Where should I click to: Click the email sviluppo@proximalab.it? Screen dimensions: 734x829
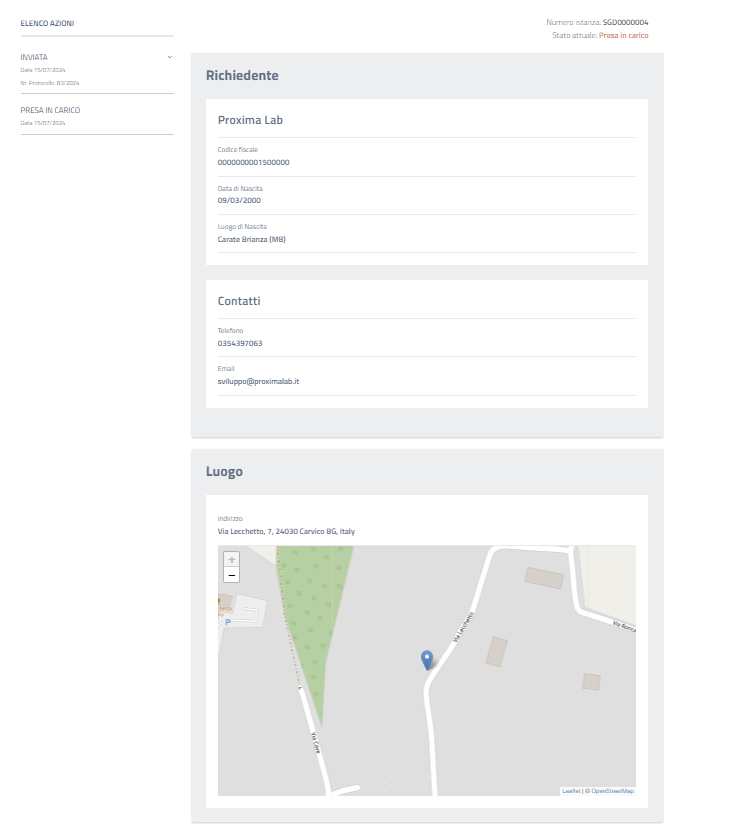coord(259,382)
